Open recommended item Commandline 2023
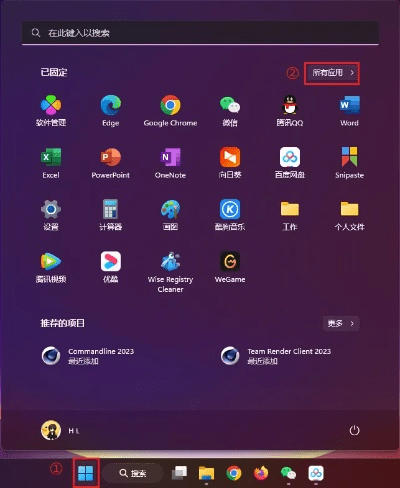The height and width of the screenshot is (488, 400). pyautogui.click(x=88, y=356)
